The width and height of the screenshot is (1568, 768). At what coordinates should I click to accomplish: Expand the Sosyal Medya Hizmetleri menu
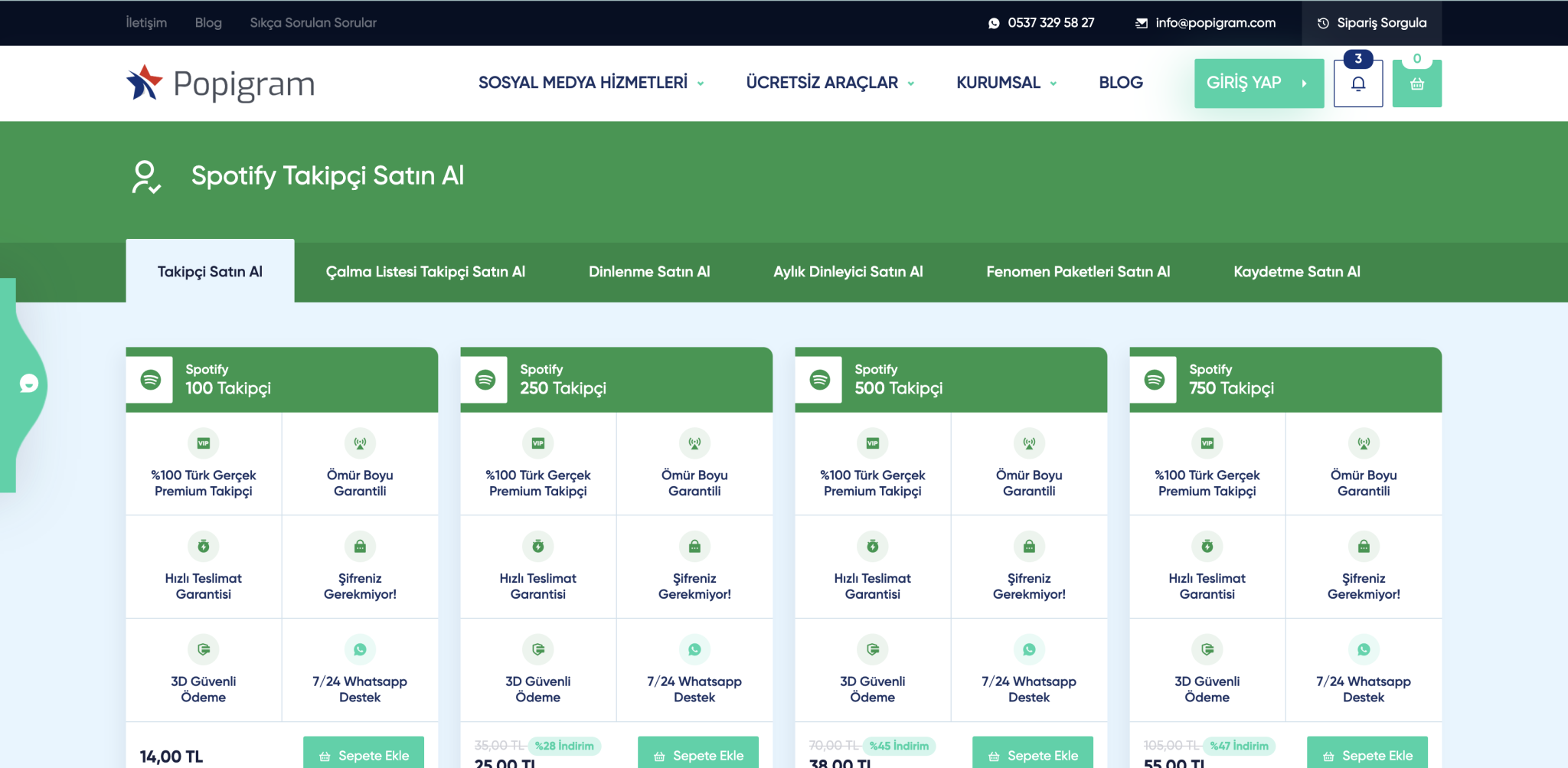[x=591, y=83]
